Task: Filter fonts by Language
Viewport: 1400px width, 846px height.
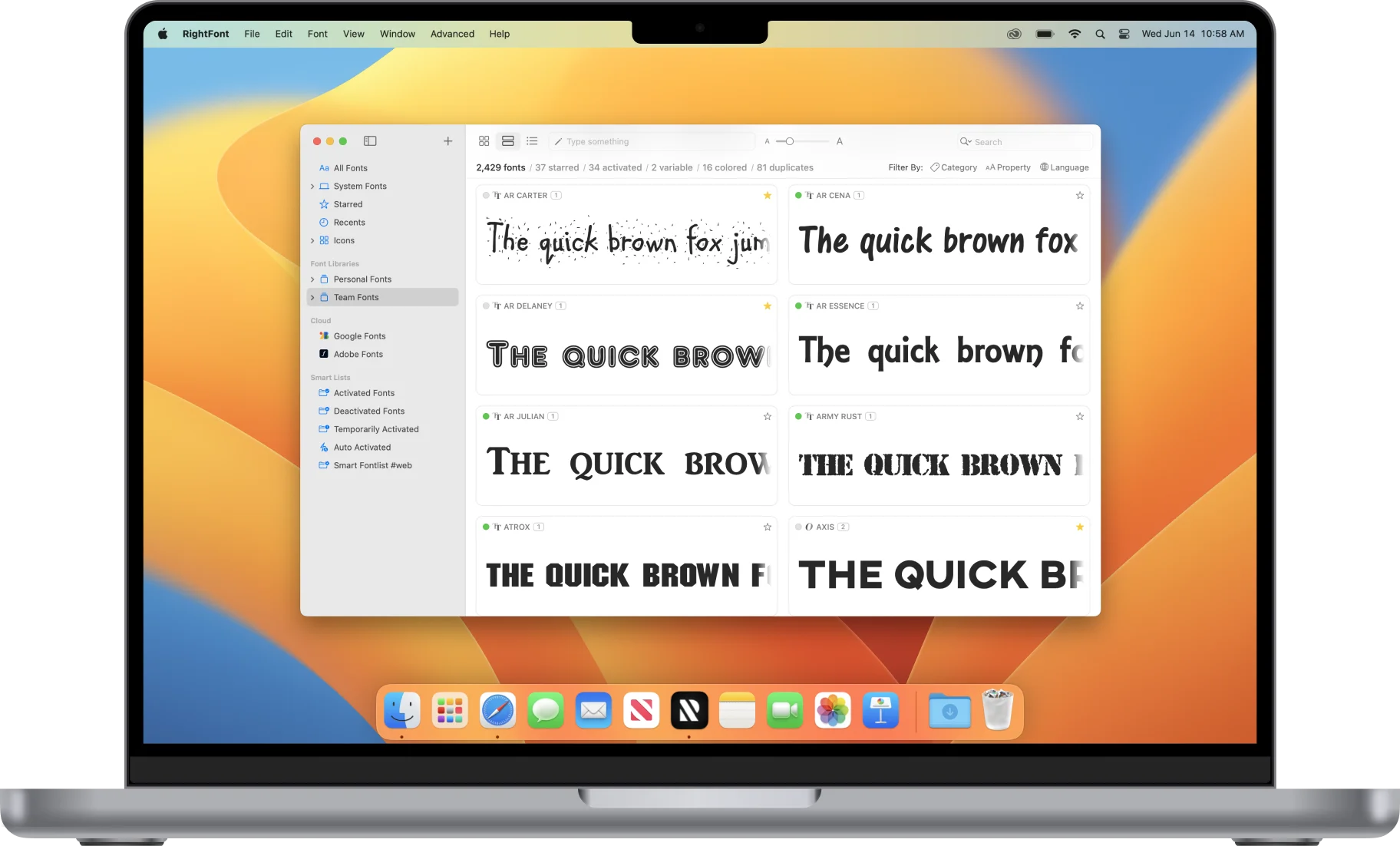Action: point(1065,167)
